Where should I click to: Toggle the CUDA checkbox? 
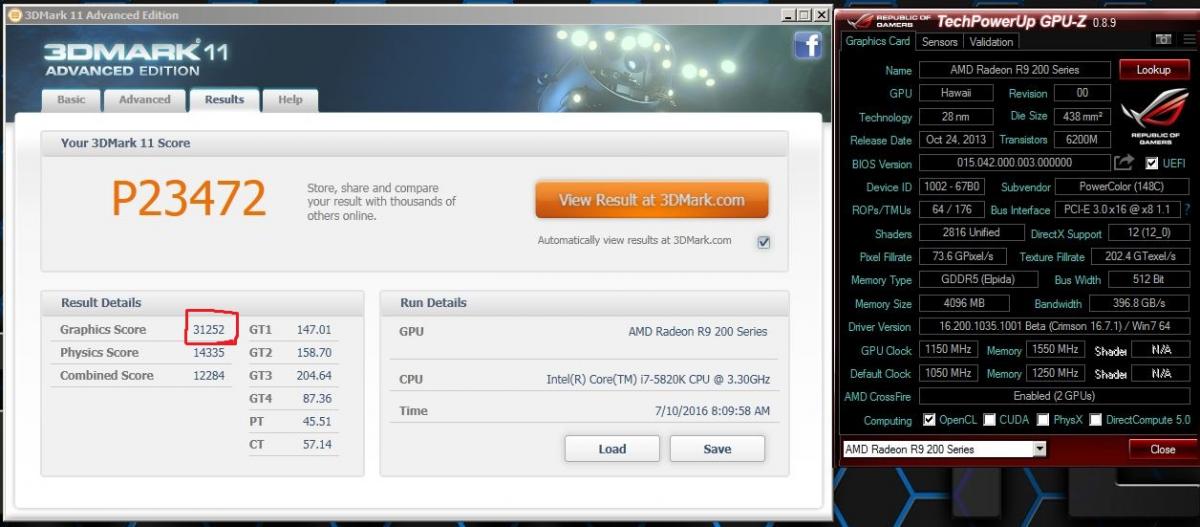click(x=989, y=420)
